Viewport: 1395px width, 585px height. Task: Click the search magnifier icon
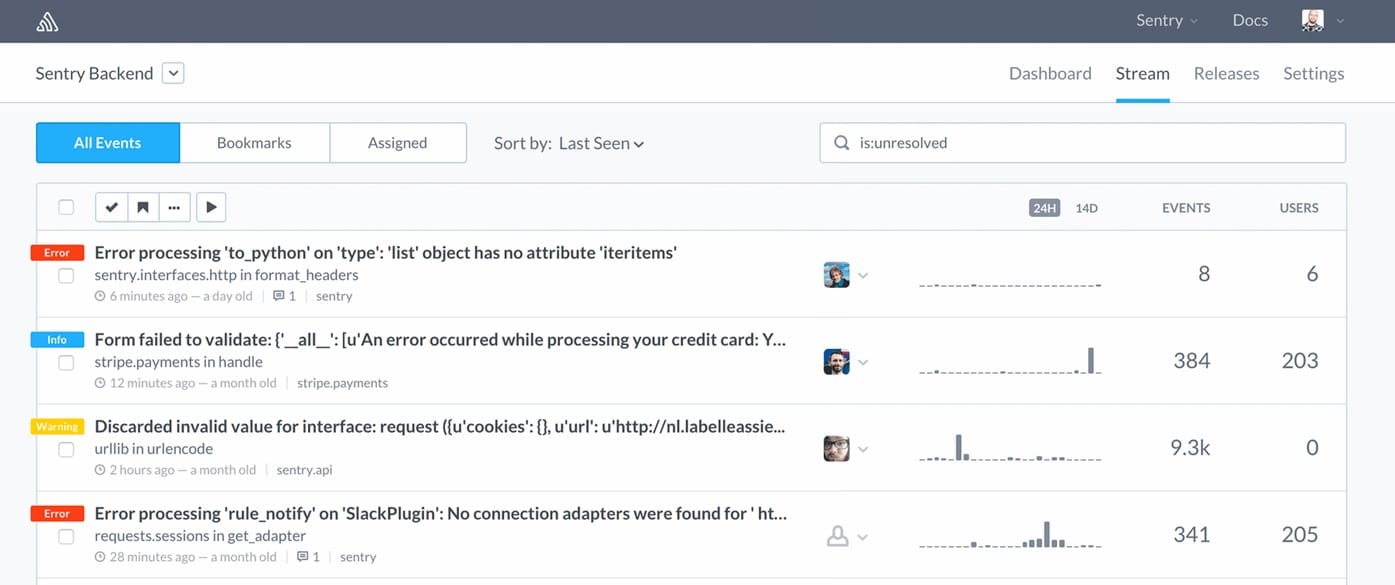[842, 143]
